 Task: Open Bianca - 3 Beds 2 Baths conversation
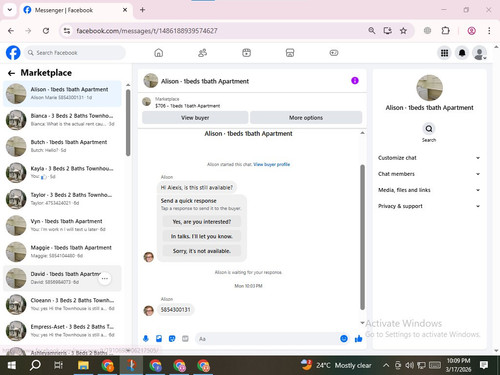point(62,120)
